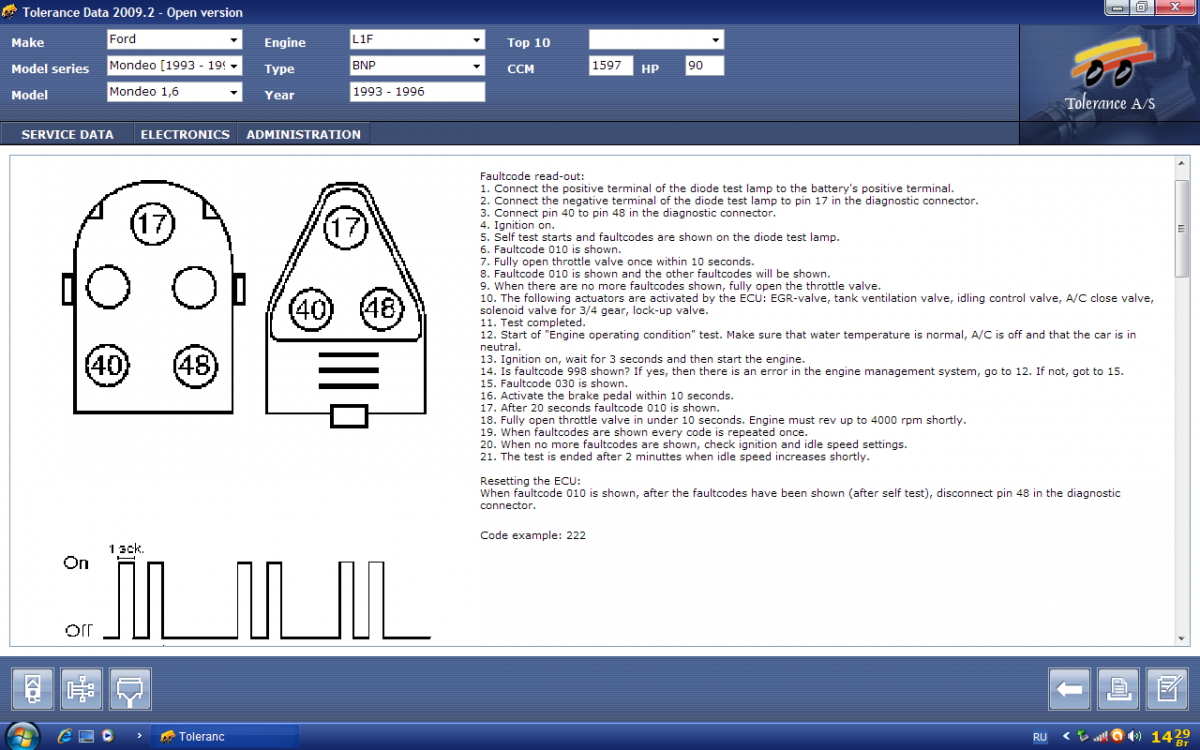Open the Type dropdown showing BNP
Screen dimensions: 1200x750
tap(417, 66)
